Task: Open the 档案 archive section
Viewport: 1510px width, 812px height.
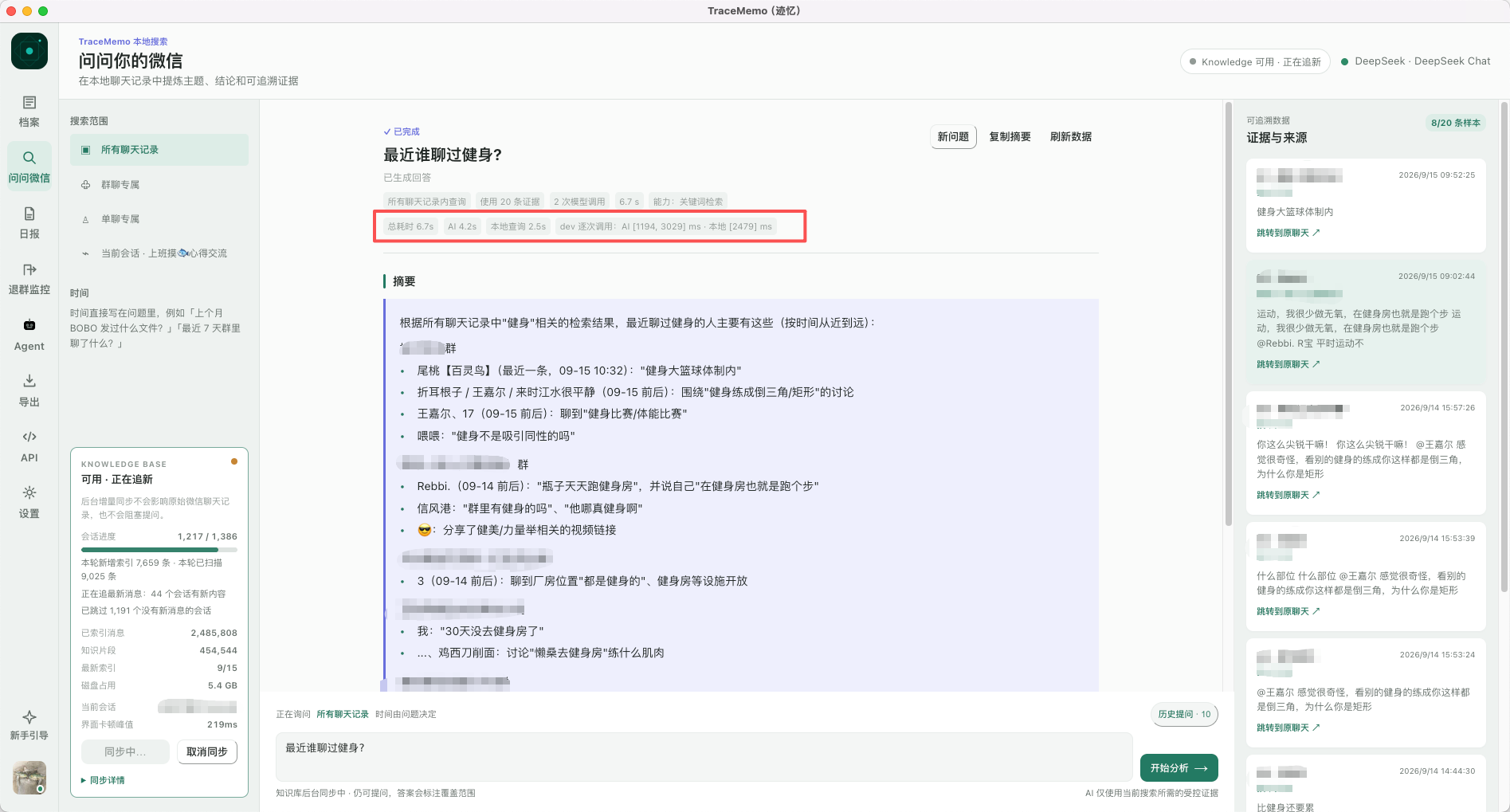Action: 29,111
